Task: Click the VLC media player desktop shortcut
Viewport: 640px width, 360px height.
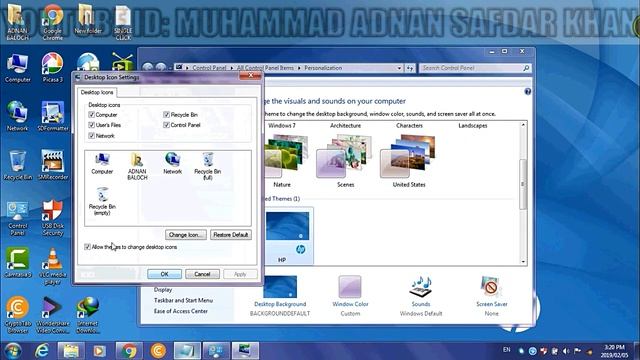Action: pyautogui.click(x=53, y=267)
